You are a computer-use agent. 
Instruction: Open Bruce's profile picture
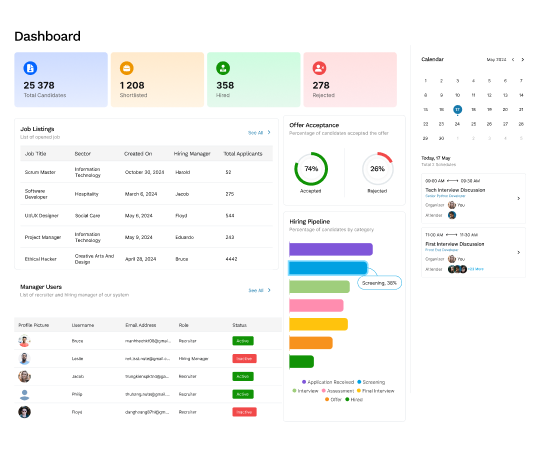(24, 341)
